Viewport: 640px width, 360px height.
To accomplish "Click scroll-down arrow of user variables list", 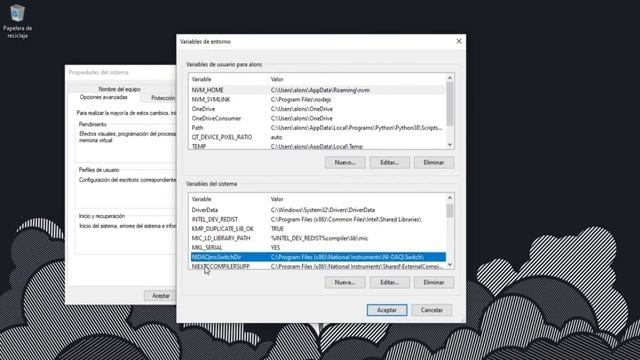I will point(450,144).
